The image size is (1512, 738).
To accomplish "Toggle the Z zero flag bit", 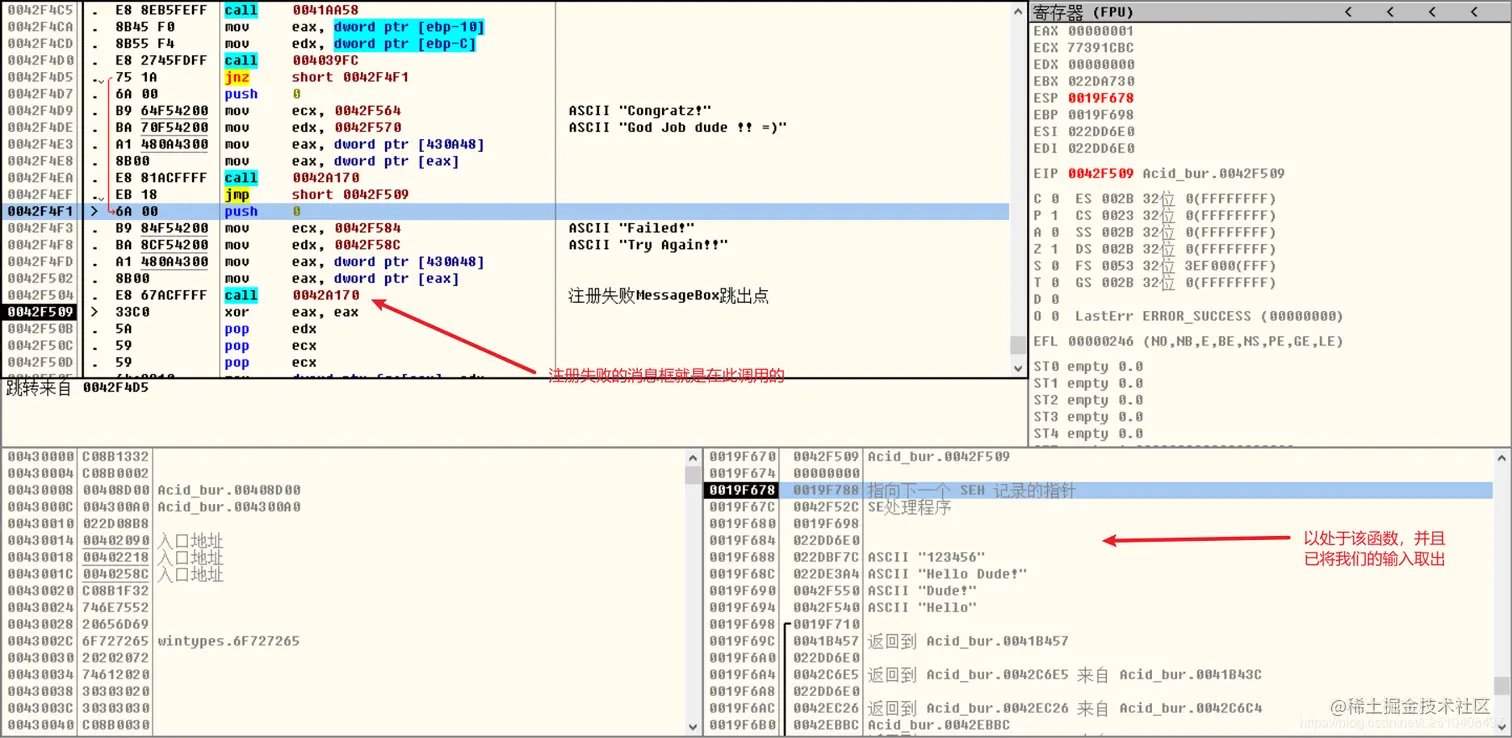I will pos(1055,249).
